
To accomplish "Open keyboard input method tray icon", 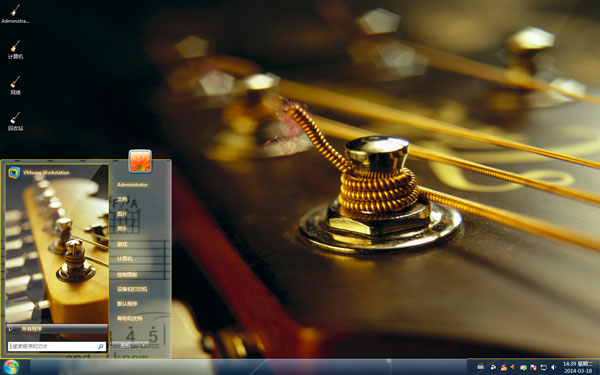I will 481,367.
